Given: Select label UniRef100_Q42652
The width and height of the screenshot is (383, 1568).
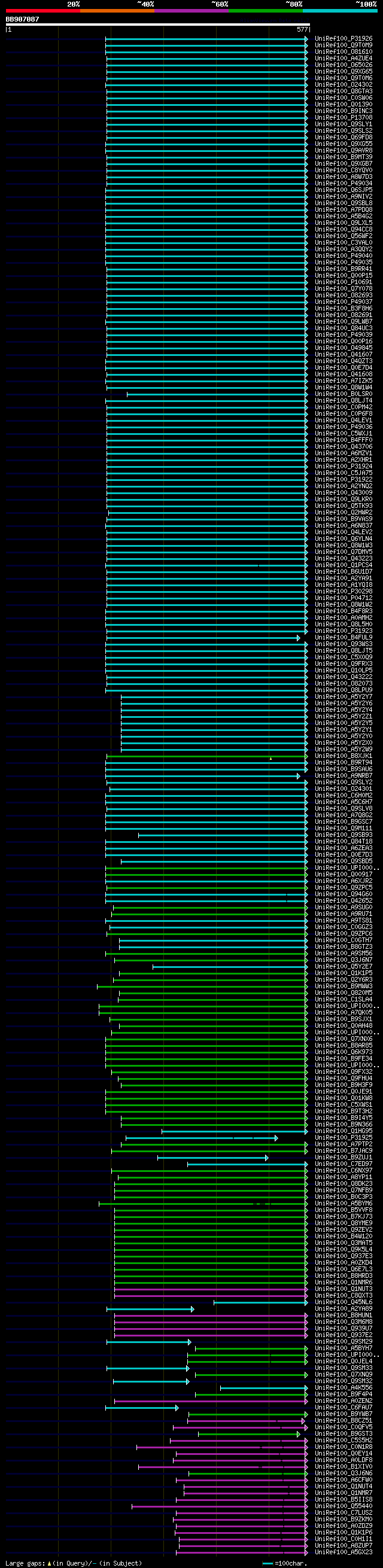Looking at the screenshot, I should tap(344, 901).
